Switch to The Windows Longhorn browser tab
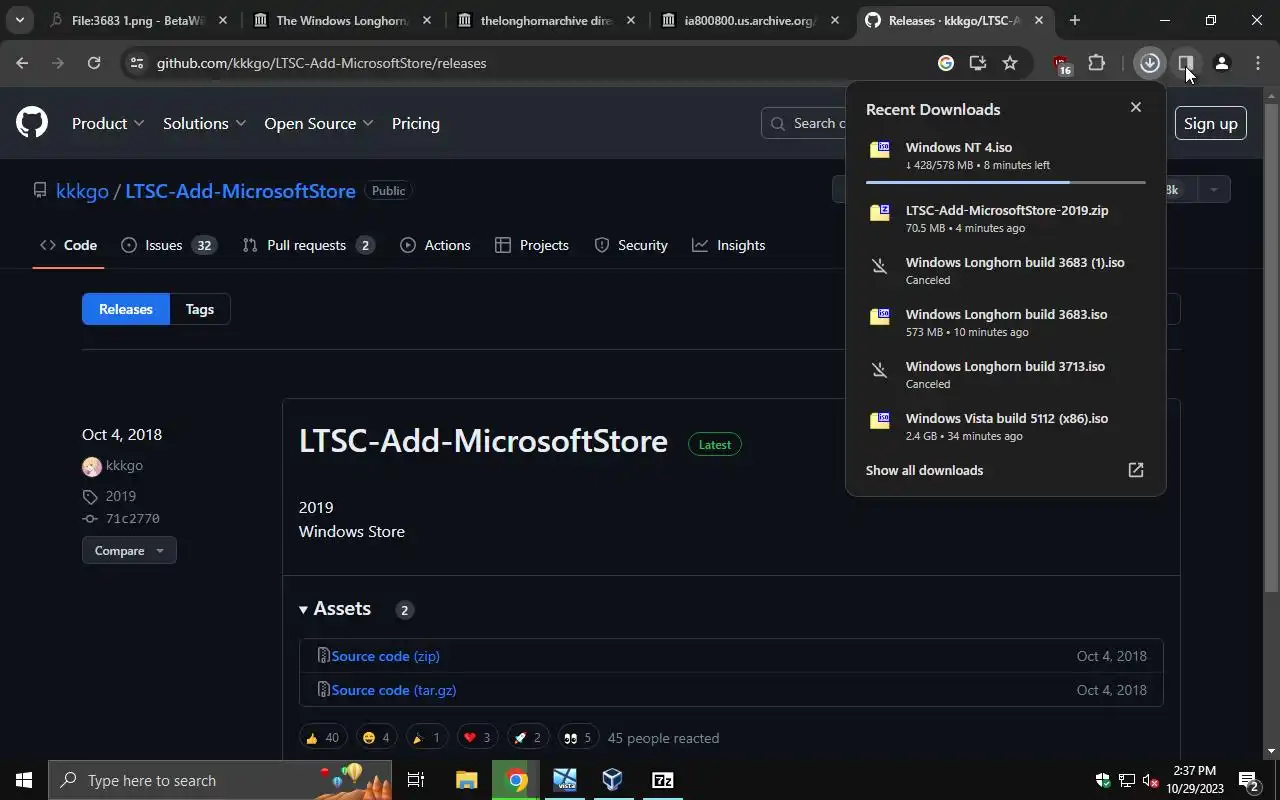This screenshot has height=800, width=1280. [x=342, y=20]
